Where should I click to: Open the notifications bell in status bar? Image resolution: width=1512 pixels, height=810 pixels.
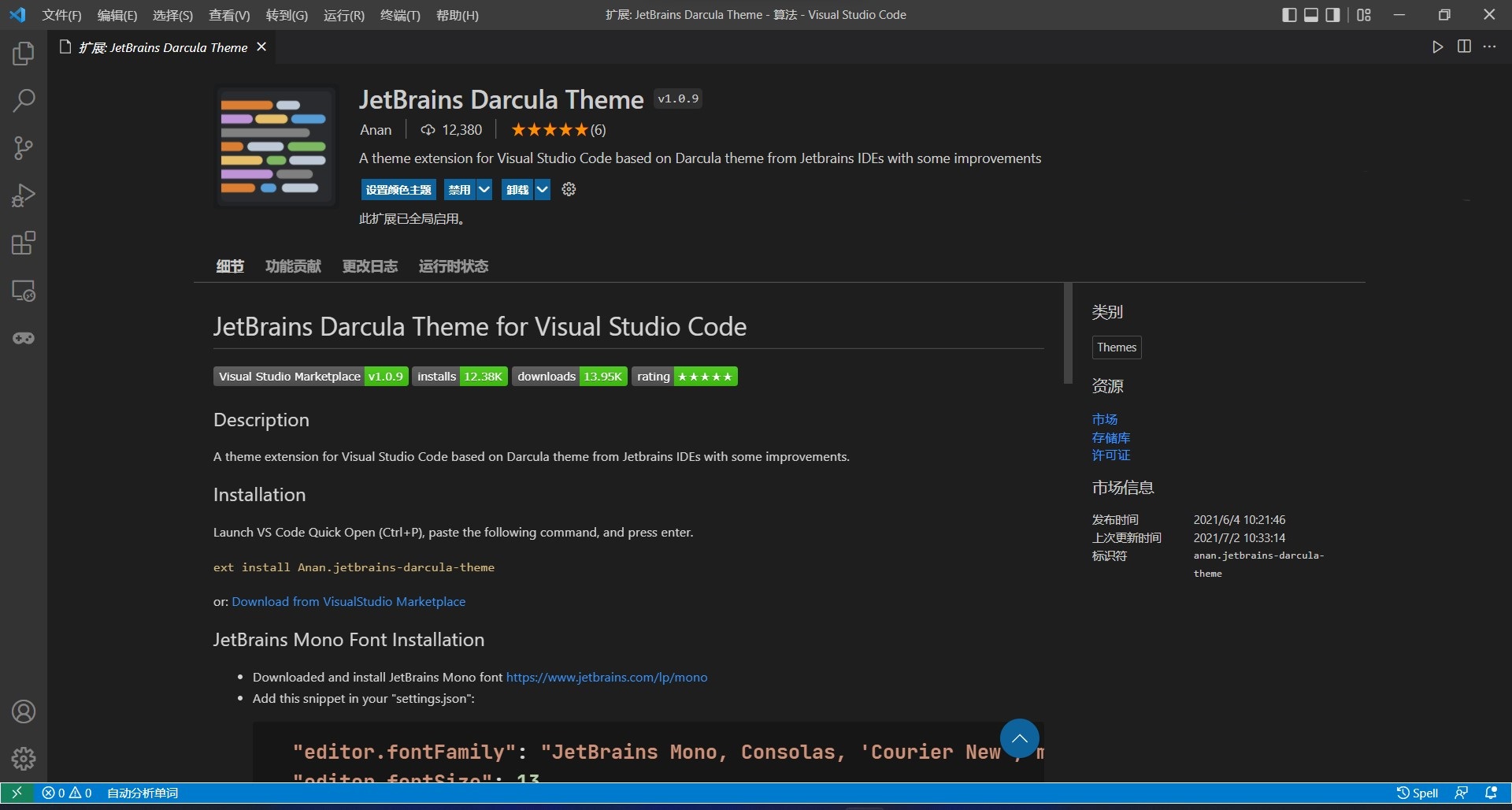[1492, 793]
